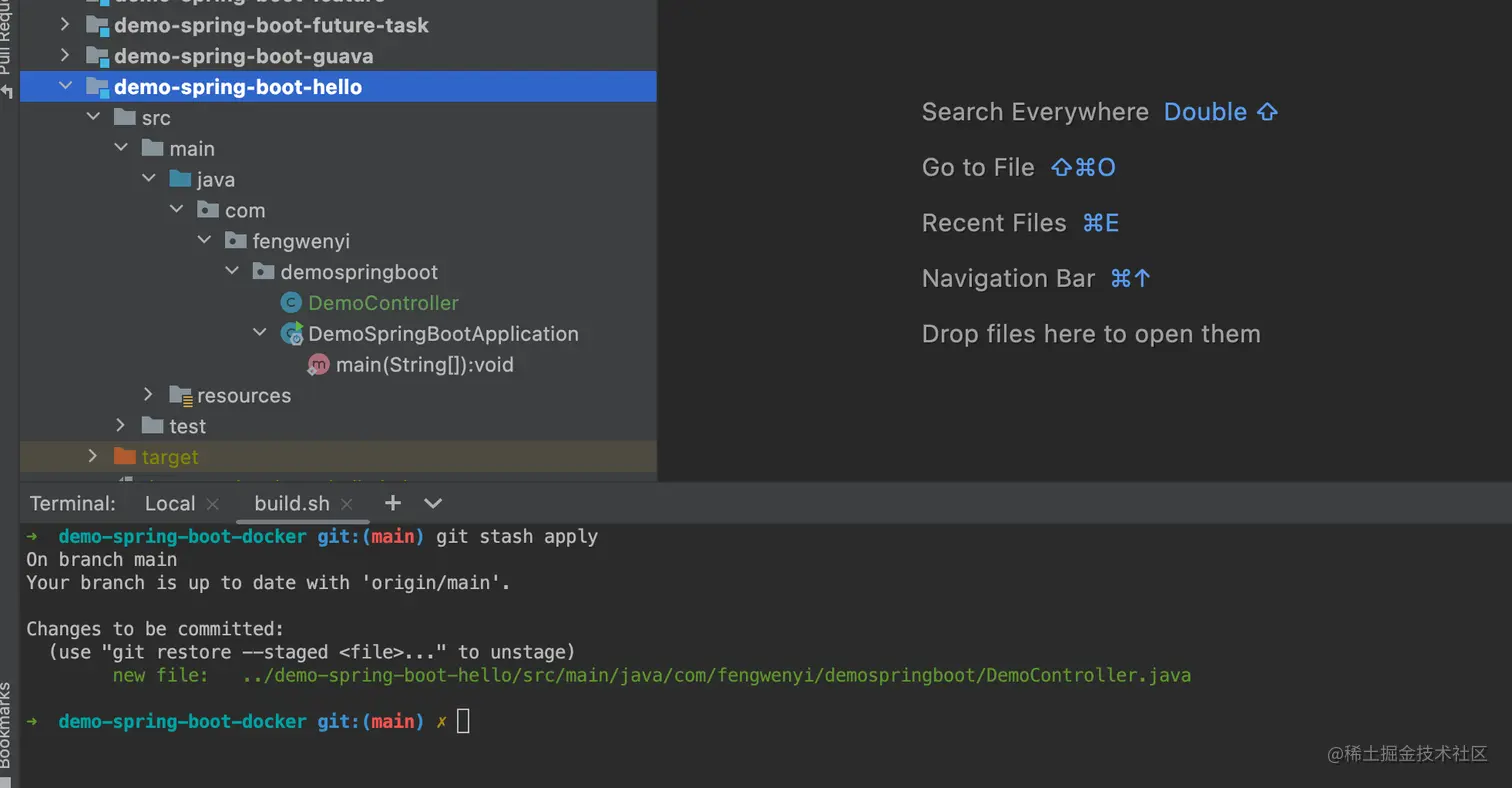1512x788 pixels.
Task: Switch to the Local terminal tab
Action: coord(170,504)
